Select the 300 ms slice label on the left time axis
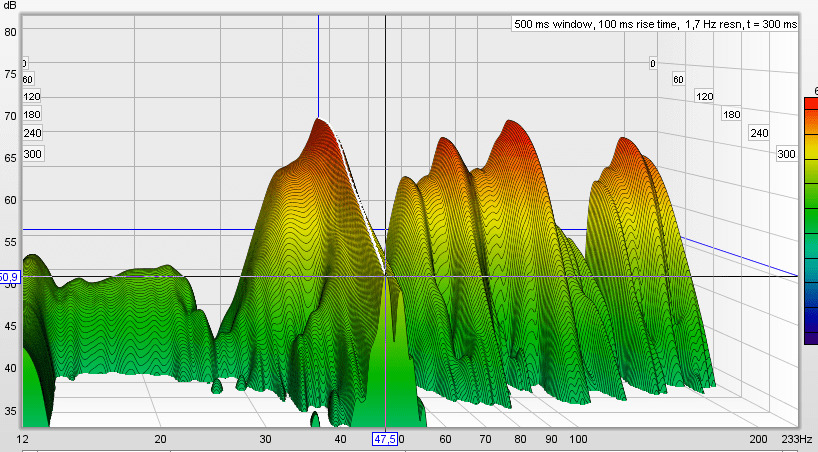Screen dimensions: 818x452 tap(32, 154)
